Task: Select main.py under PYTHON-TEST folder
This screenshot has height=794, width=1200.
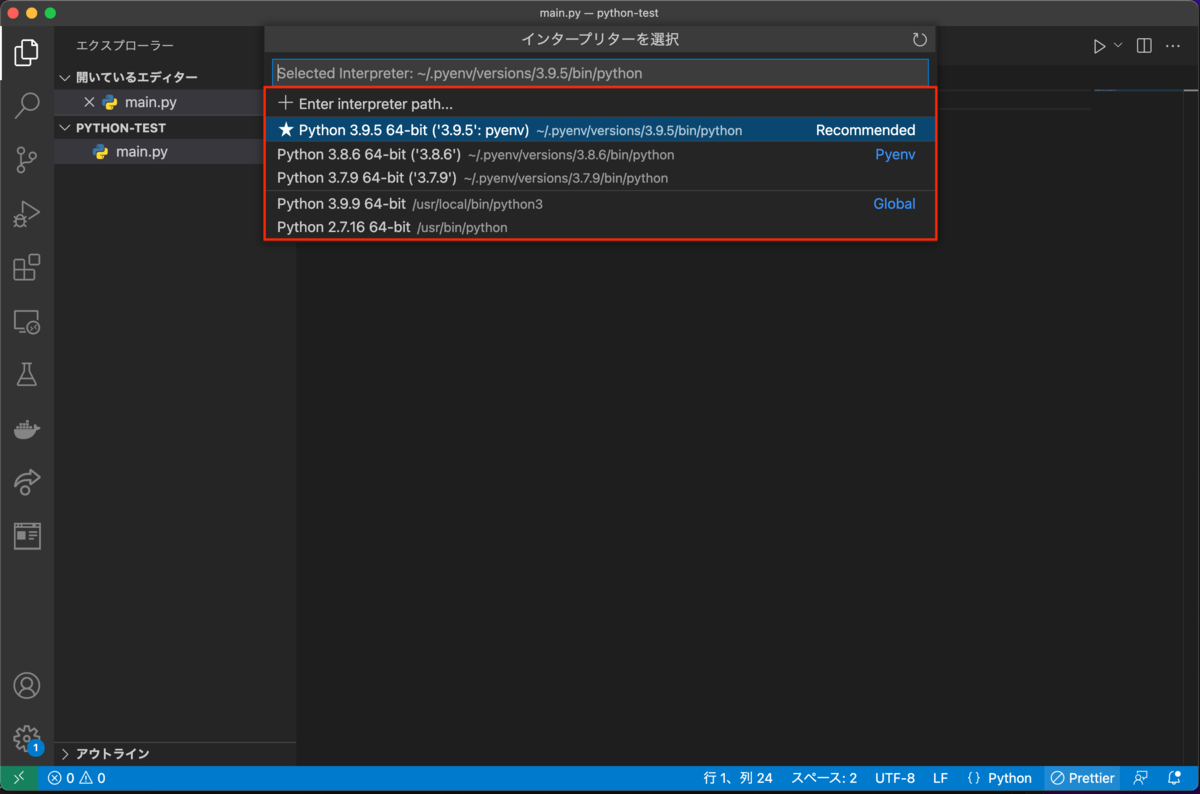Action: click(141, 152)
